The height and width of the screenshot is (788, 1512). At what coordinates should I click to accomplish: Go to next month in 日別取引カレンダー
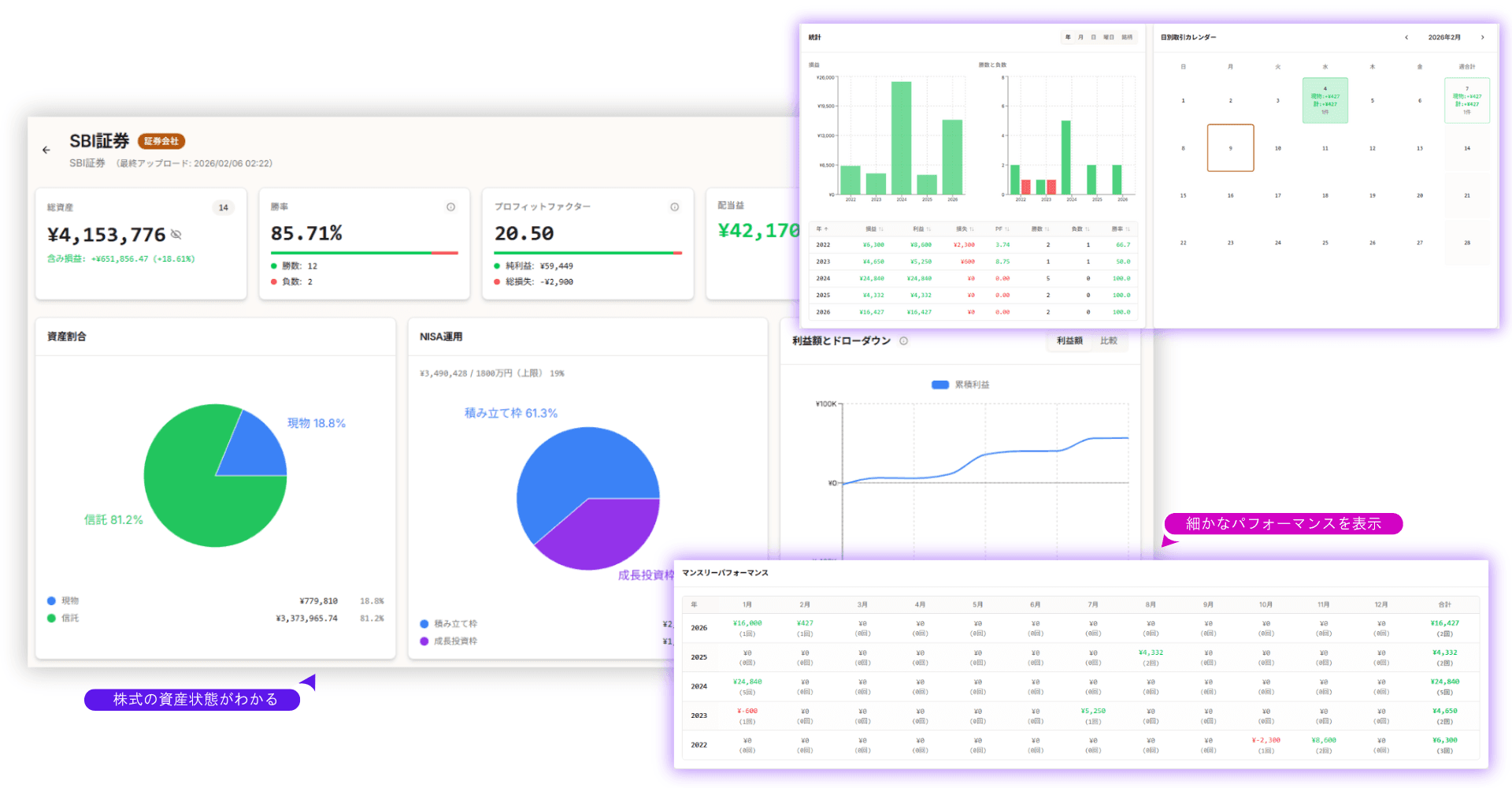pos(1482,37)
